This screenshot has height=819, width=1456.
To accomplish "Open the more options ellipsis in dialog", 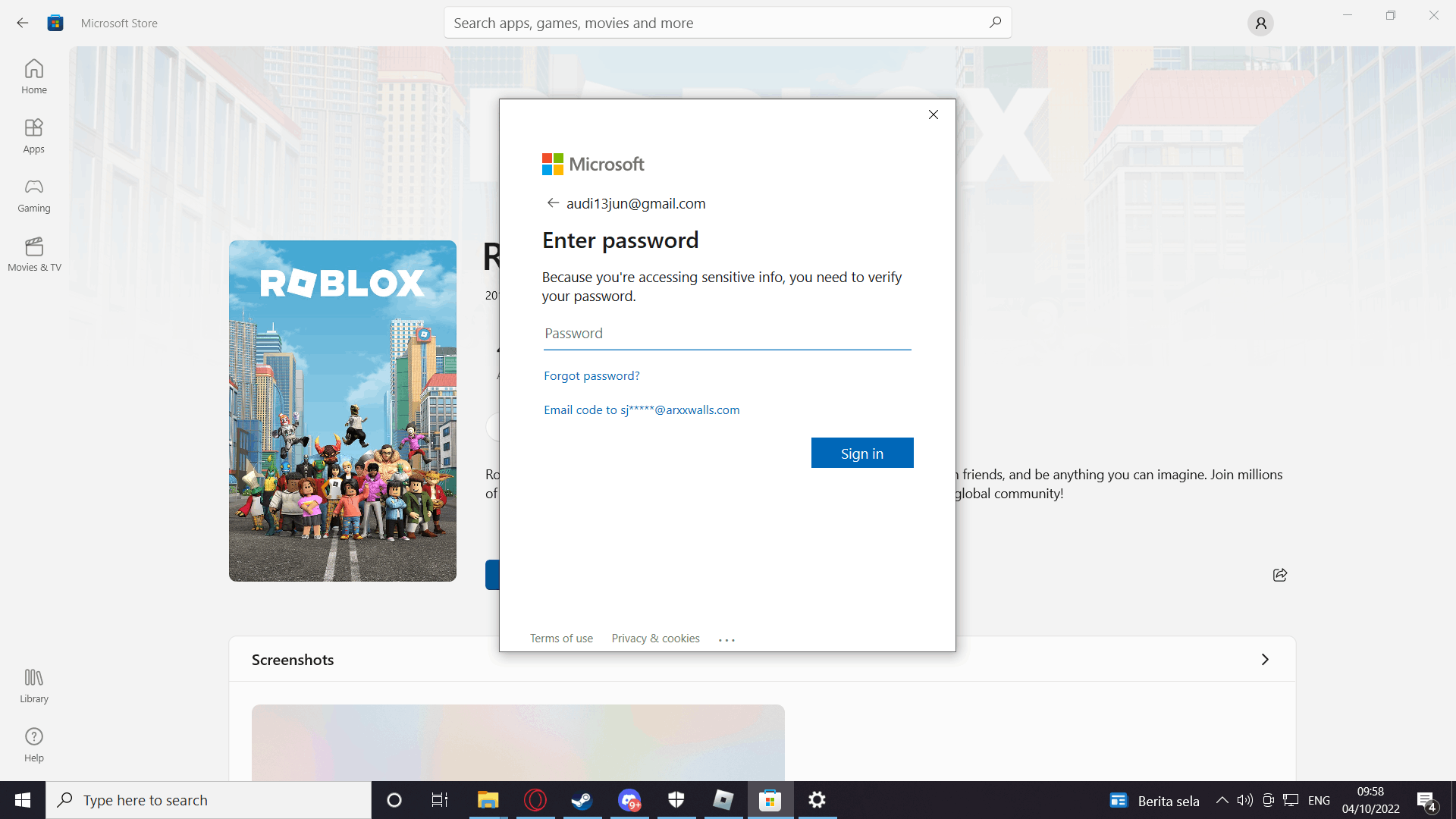I will click(726, 640).
